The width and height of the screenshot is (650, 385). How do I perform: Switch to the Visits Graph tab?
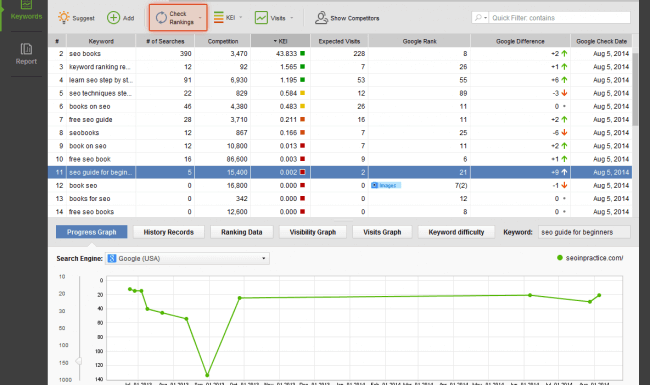382,232
